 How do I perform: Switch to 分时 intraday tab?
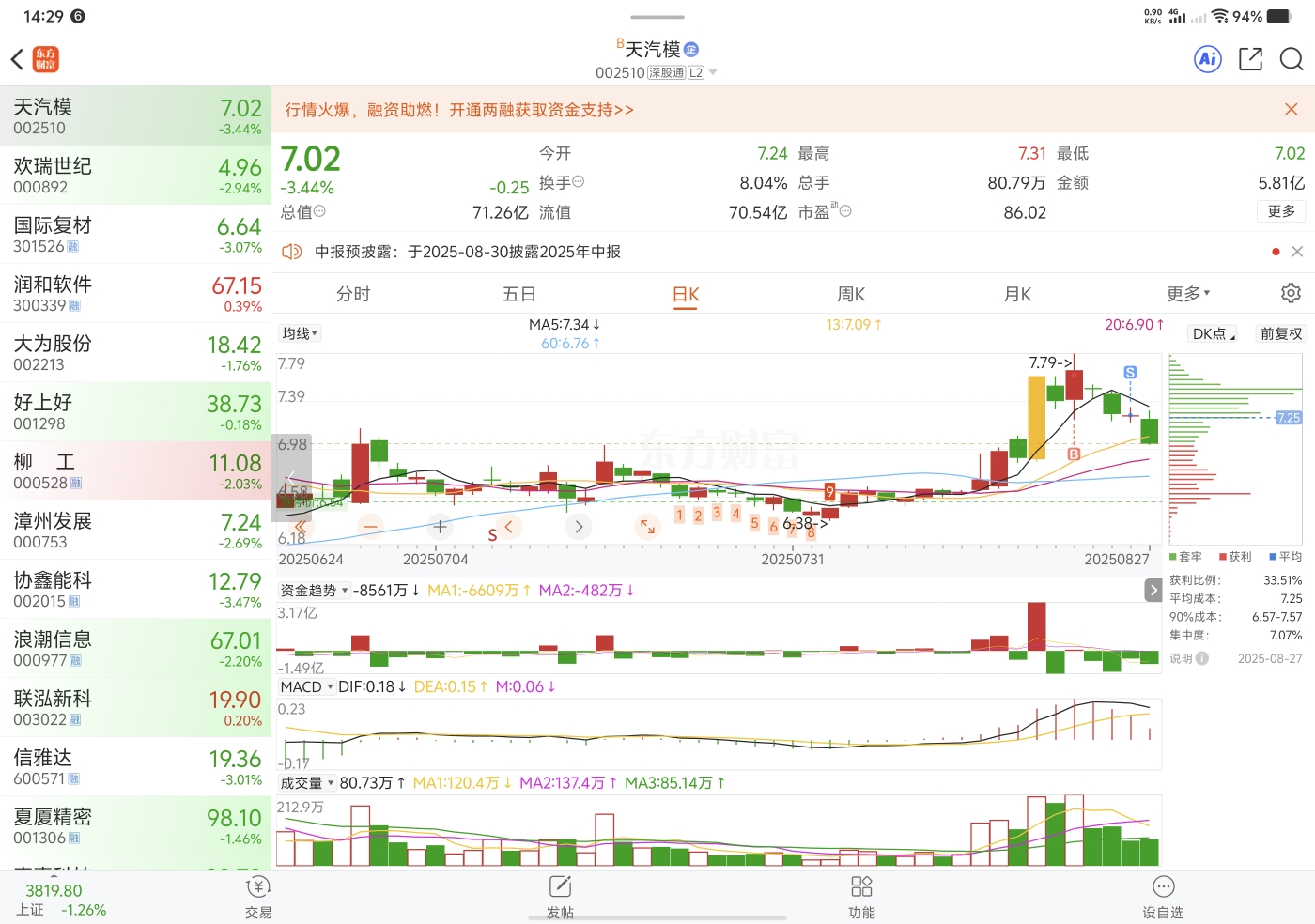[353, 294]
